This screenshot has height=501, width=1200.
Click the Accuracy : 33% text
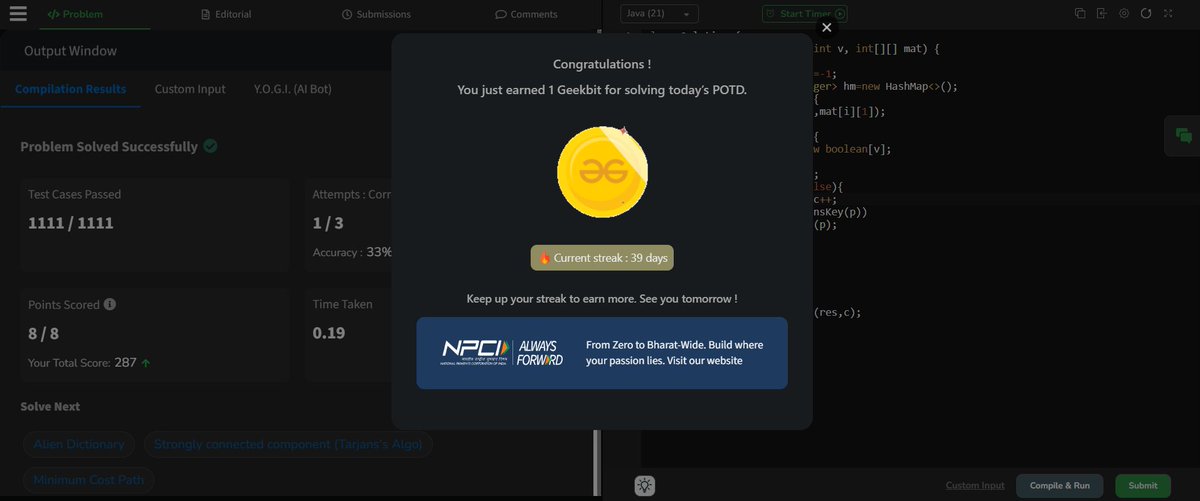(x=352, y=252)
